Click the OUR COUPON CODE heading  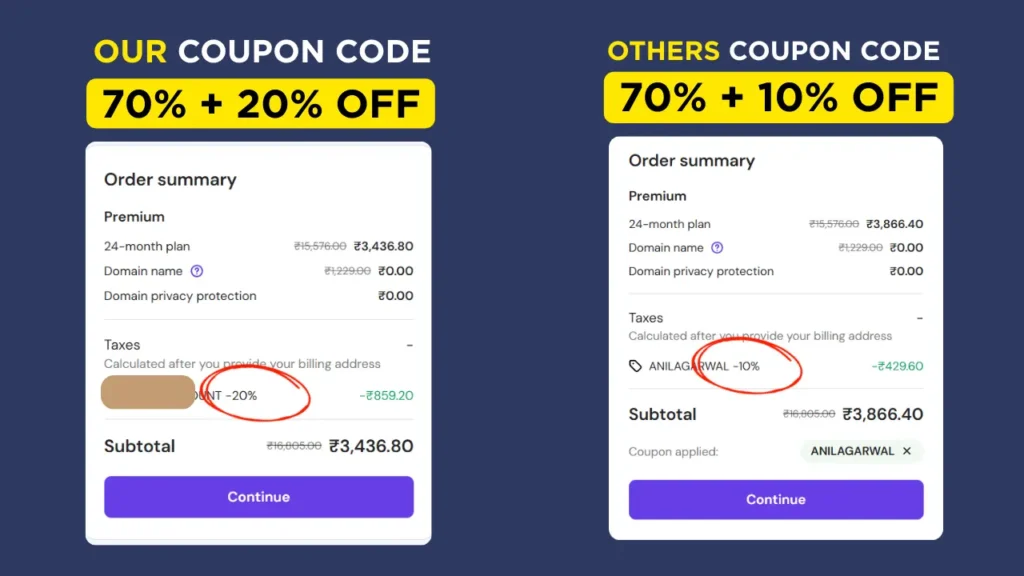tap(262, 52)
